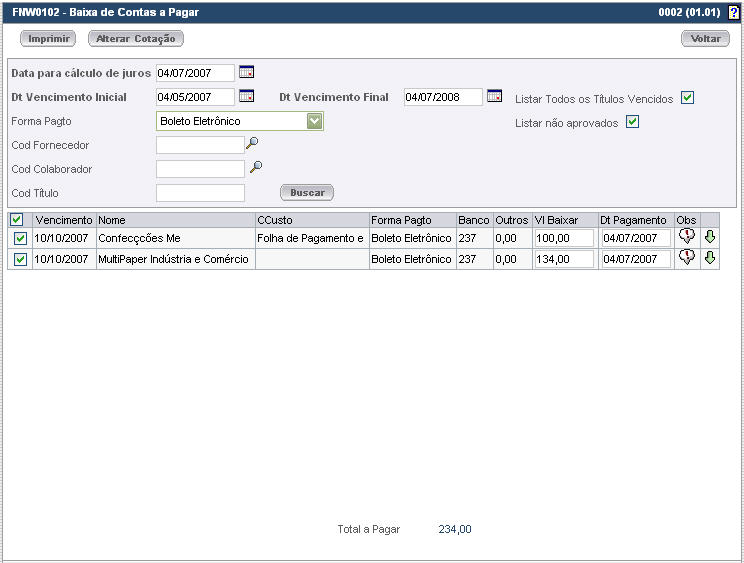Uncheck Listar não aprovados checkbox
This screenshot has width=744, height=563.
tap(632, 122)
